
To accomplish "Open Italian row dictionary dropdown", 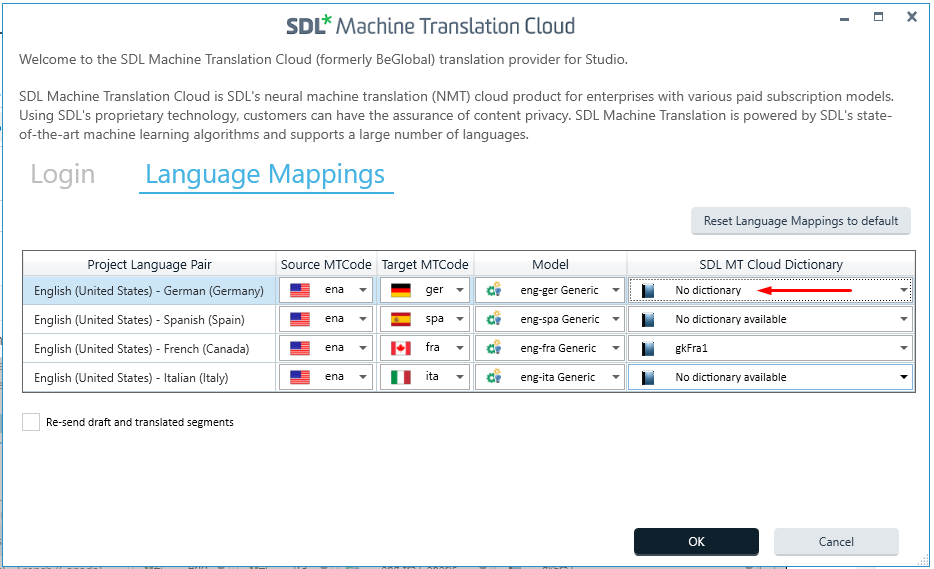I will 904,377.
